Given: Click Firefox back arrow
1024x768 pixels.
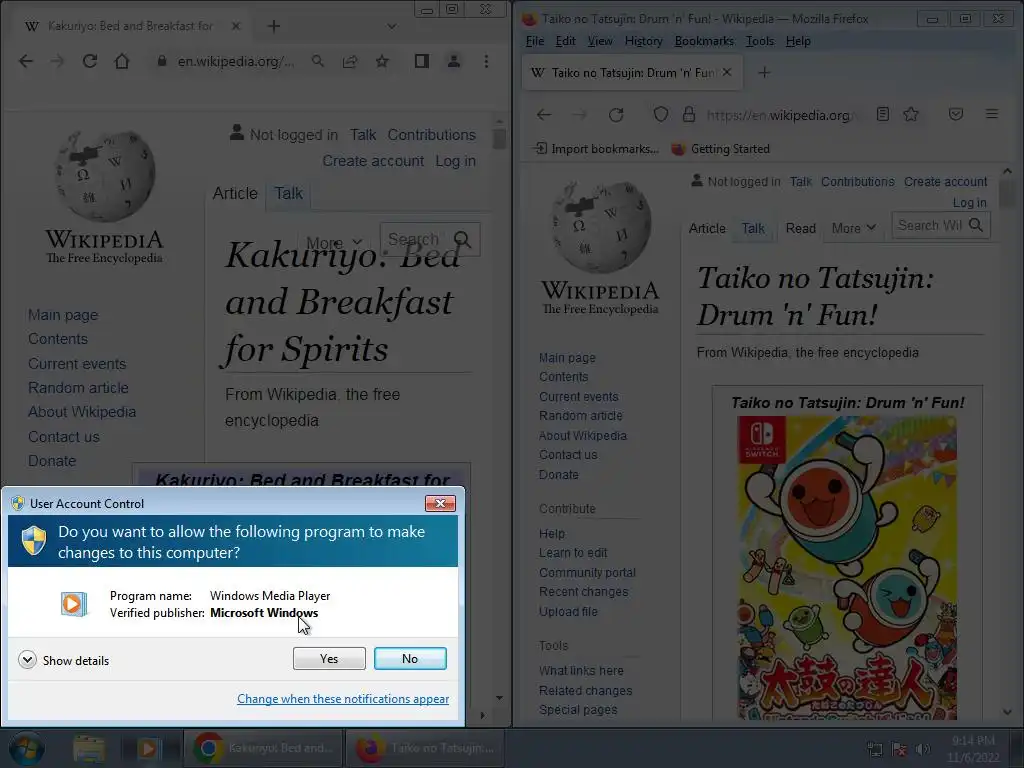Looking at the screenshot, I should pyautogui.click(x=544, y=115).
